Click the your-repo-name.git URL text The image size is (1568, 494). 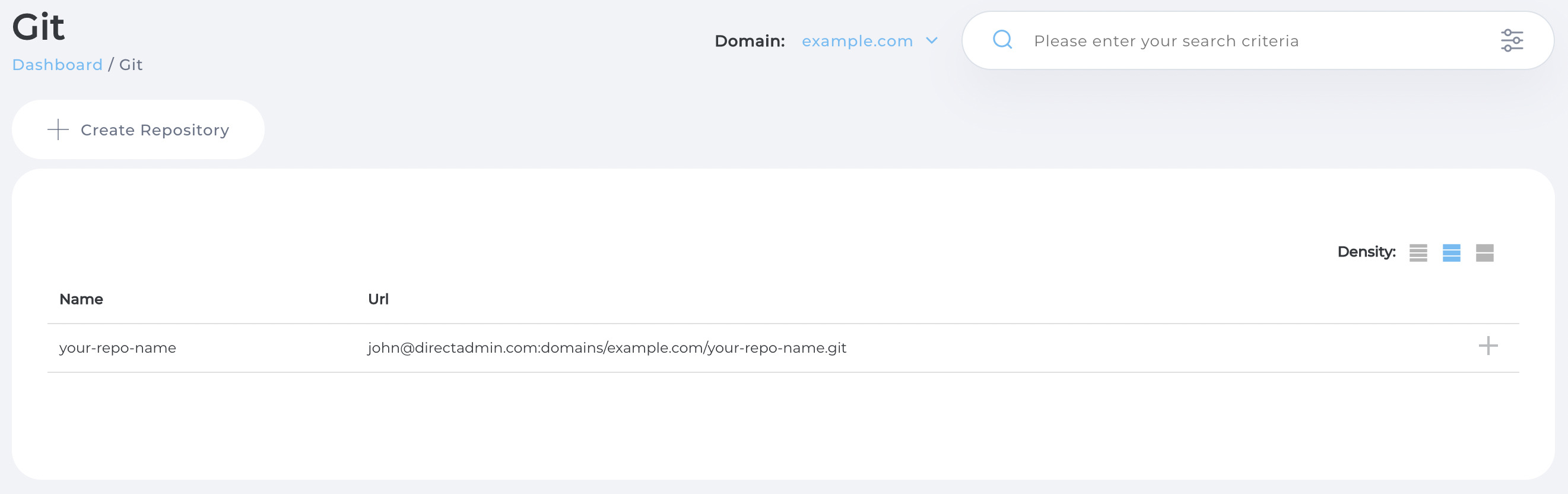pyautogui.click(x=607, y=348)
